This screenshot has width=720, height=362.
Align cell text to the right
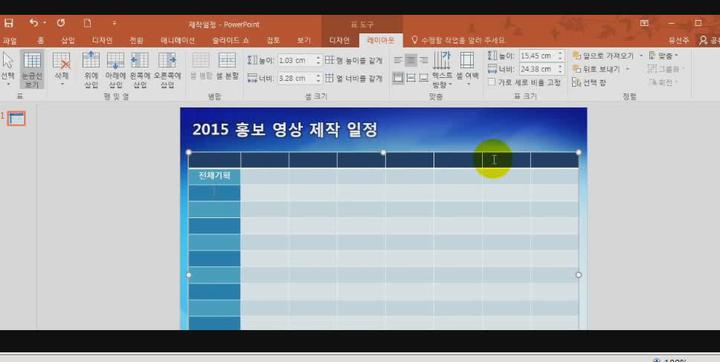[x=423, y=60]
